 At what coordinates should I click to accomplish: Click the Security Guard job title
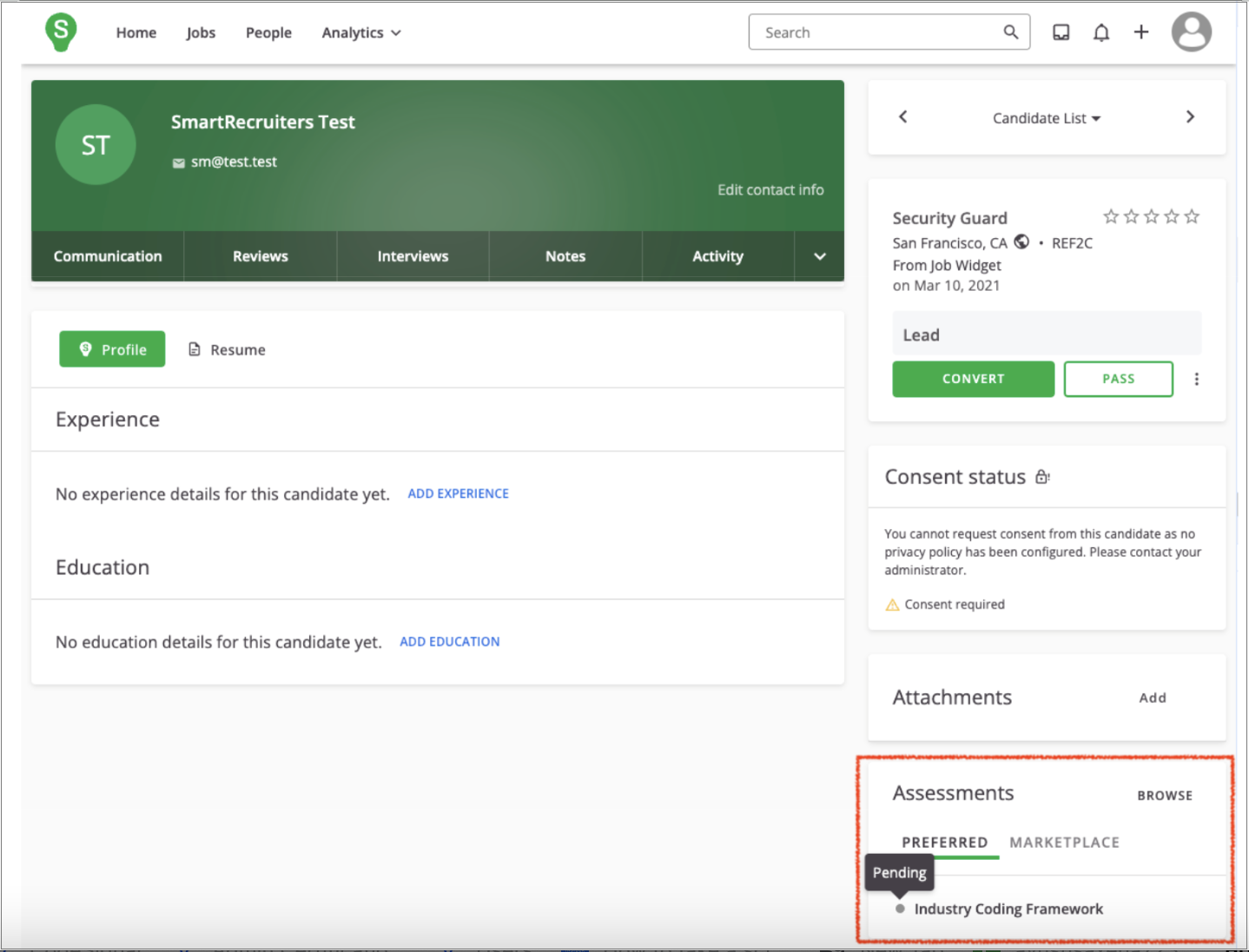[x=950, y=218]
